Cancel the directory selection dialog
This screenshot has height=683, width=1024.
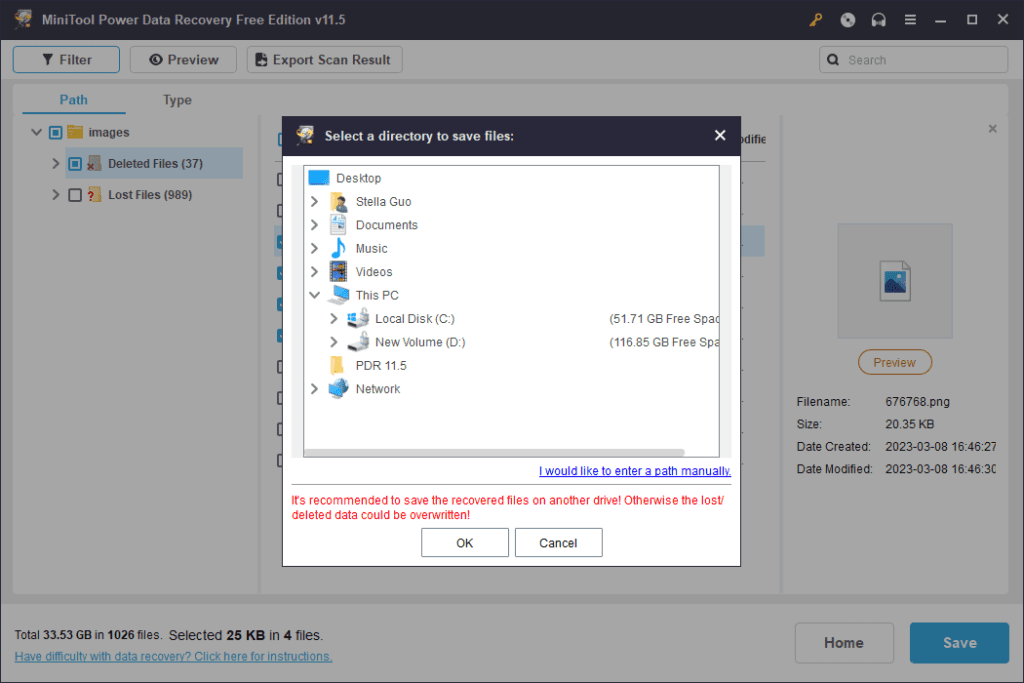(x=558, y=543)
